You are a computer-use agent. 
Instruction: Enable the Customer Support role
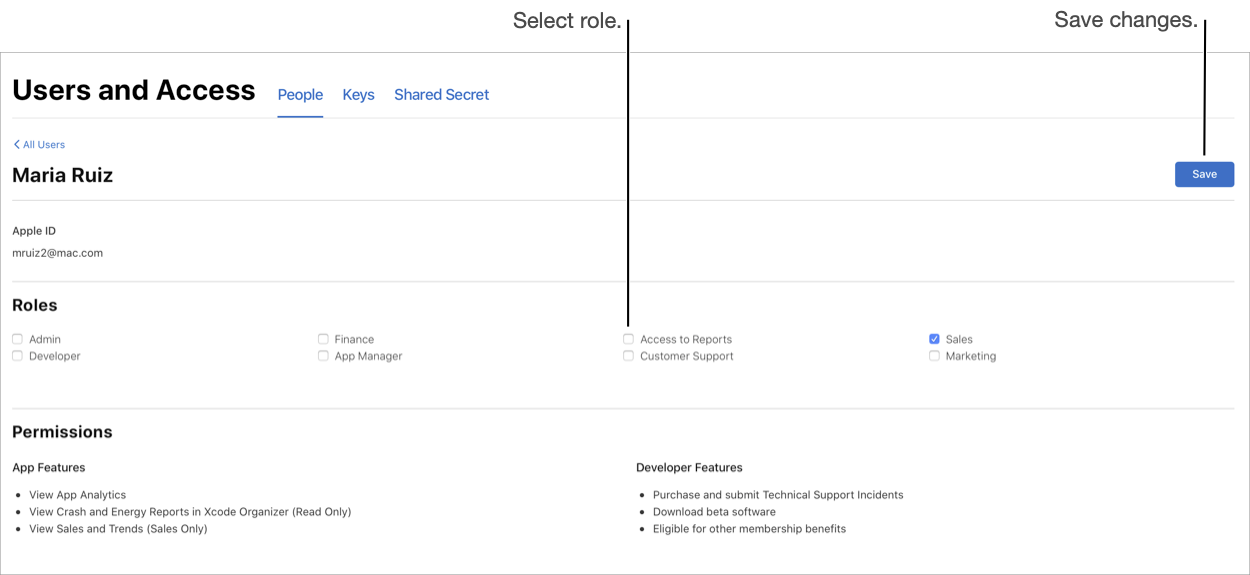(628, 356)
